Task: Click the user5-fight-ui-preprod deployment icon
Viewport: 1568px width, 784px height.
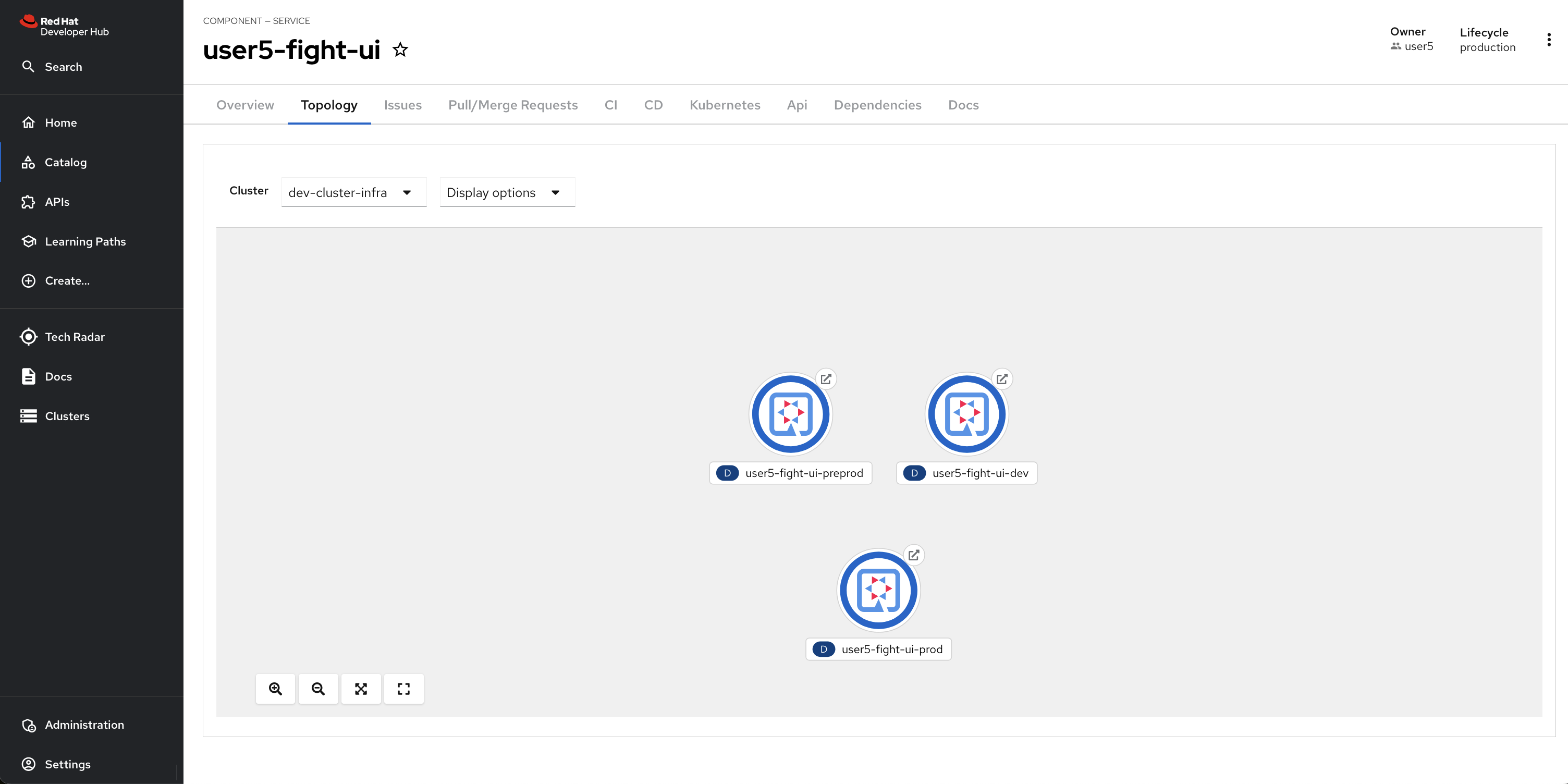Action: point(790,414)
